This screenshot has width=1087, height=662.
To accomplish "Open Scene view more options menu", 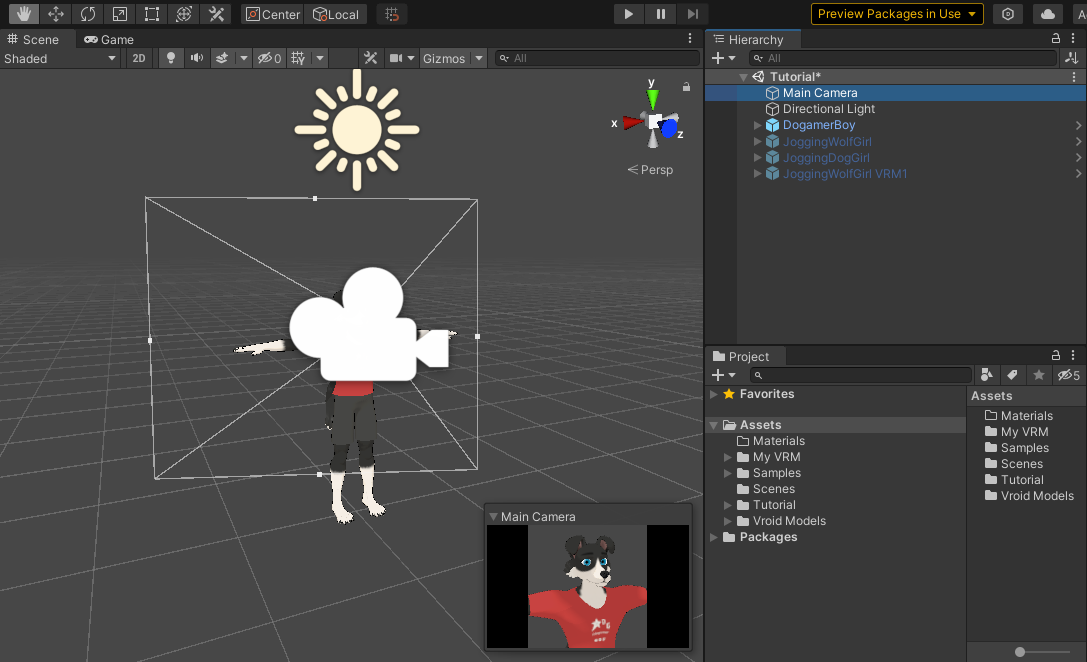I will click(690, 39).
